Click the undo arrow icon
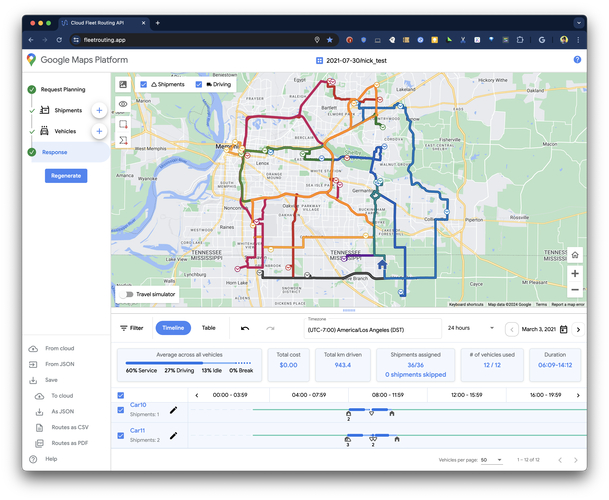This screenshot has height=500, width=609. 245,328
